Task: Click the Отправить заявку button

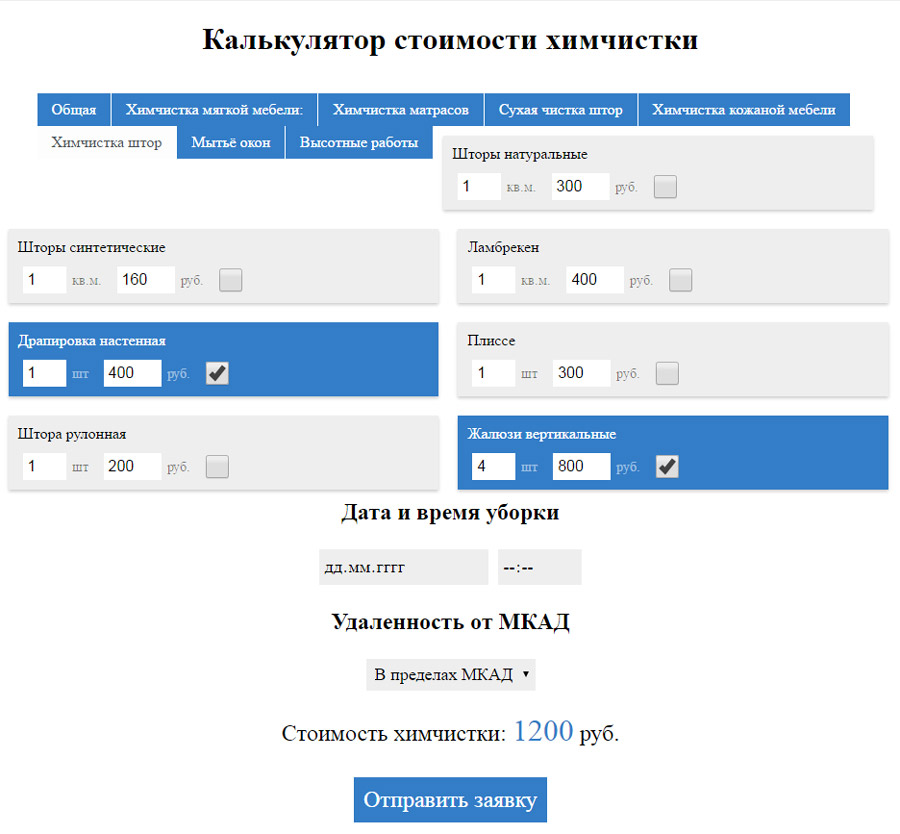Action: click(450, 800)
